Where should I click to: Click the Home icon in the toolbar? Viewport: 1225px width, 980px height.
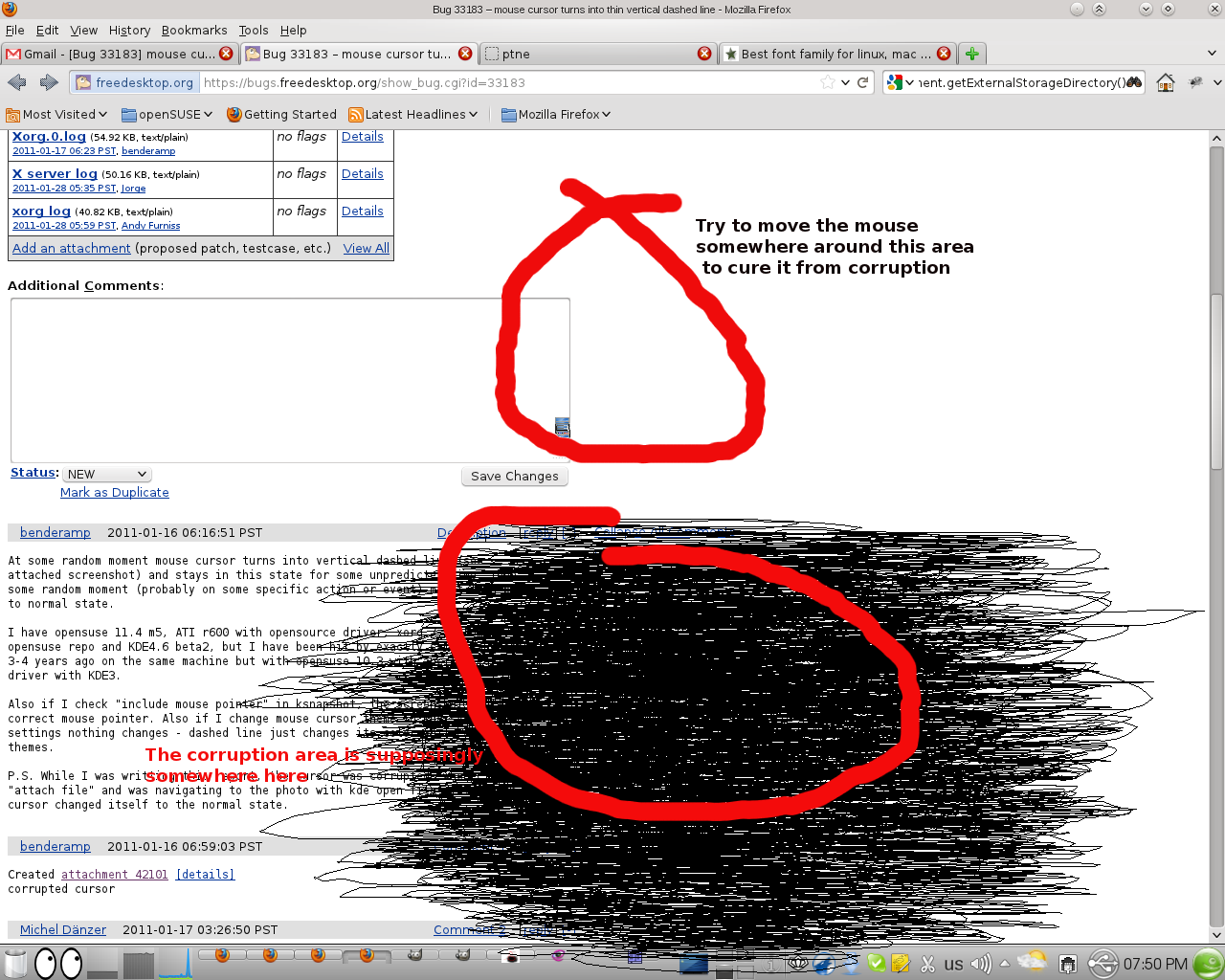coord(1165,82)
